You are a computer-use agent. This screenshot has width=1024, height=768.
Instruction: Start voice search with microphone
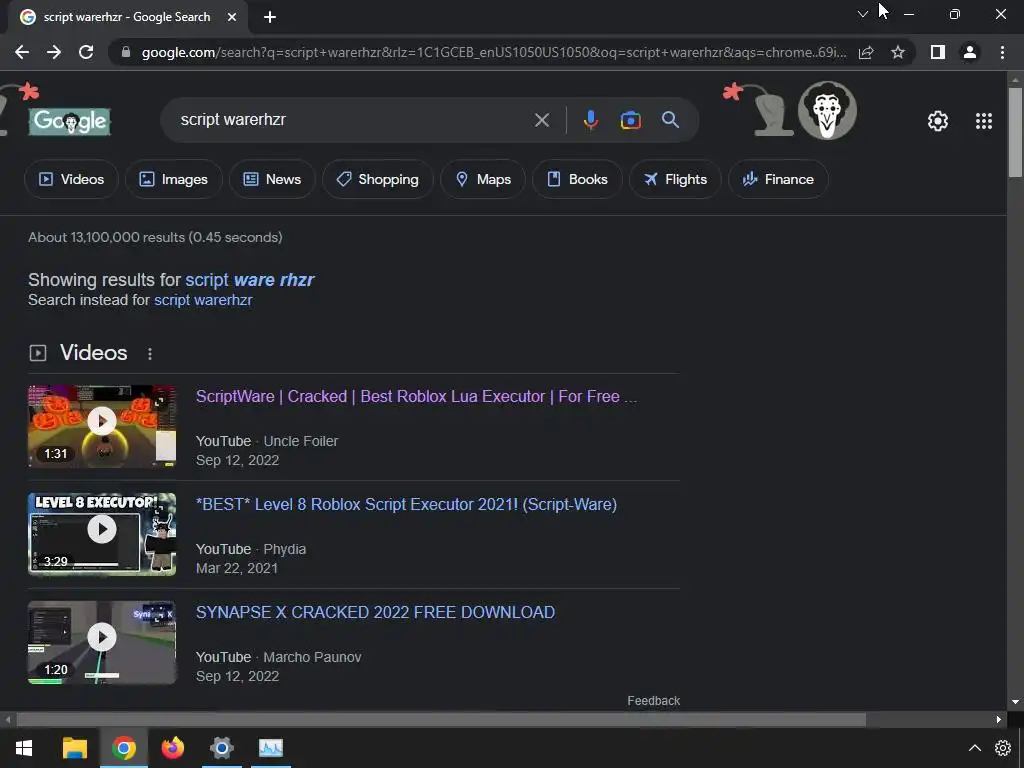click(x=590, y=120)
